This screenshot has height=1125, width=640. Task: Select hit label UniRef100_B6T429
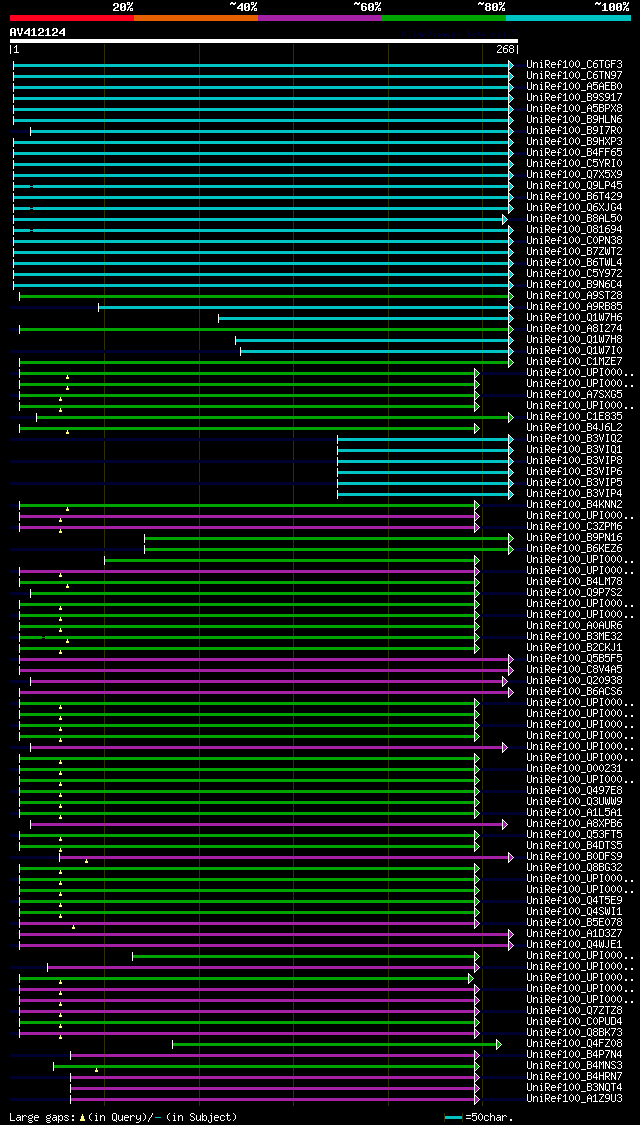[574, 197]
